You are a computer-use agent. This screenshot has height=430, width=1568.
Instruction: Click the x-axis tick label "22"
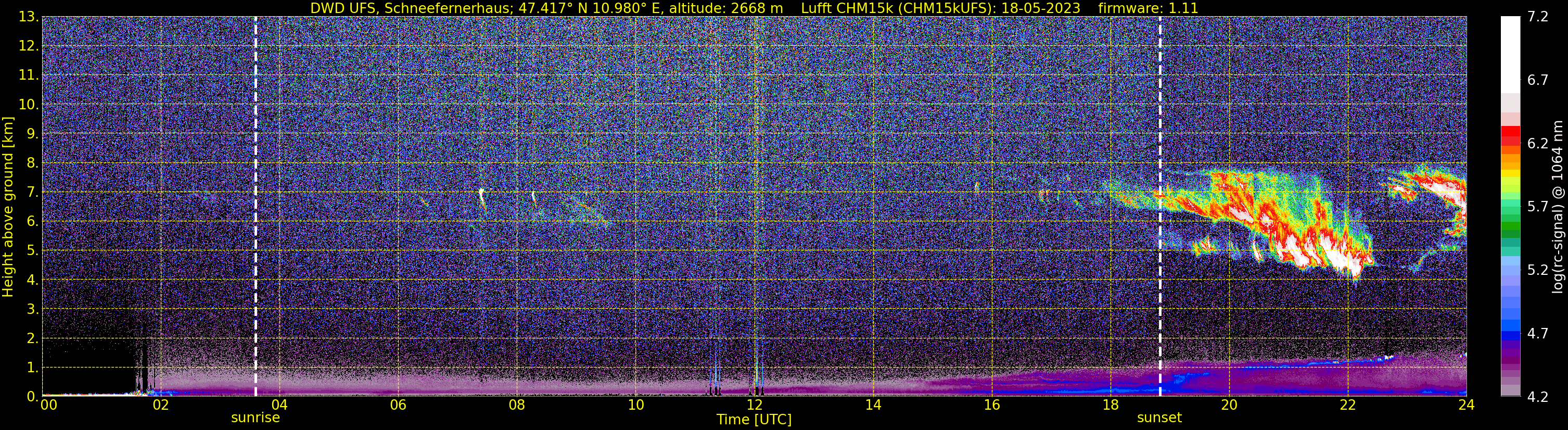point(1348,405)
